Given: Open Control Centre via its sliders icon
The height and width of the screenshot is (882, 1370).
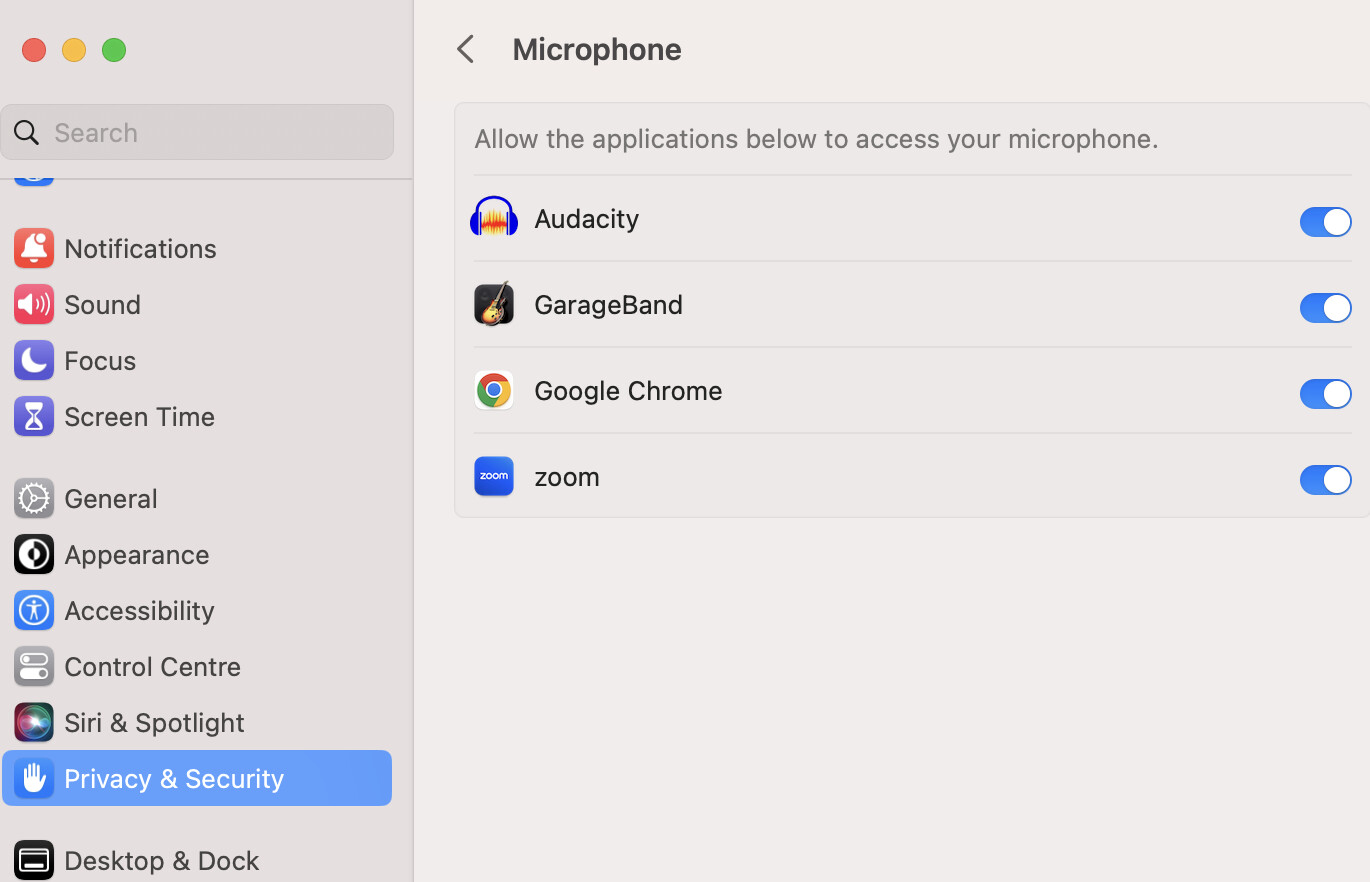Looking at the screenshot, I should click(x=33, y=666).
